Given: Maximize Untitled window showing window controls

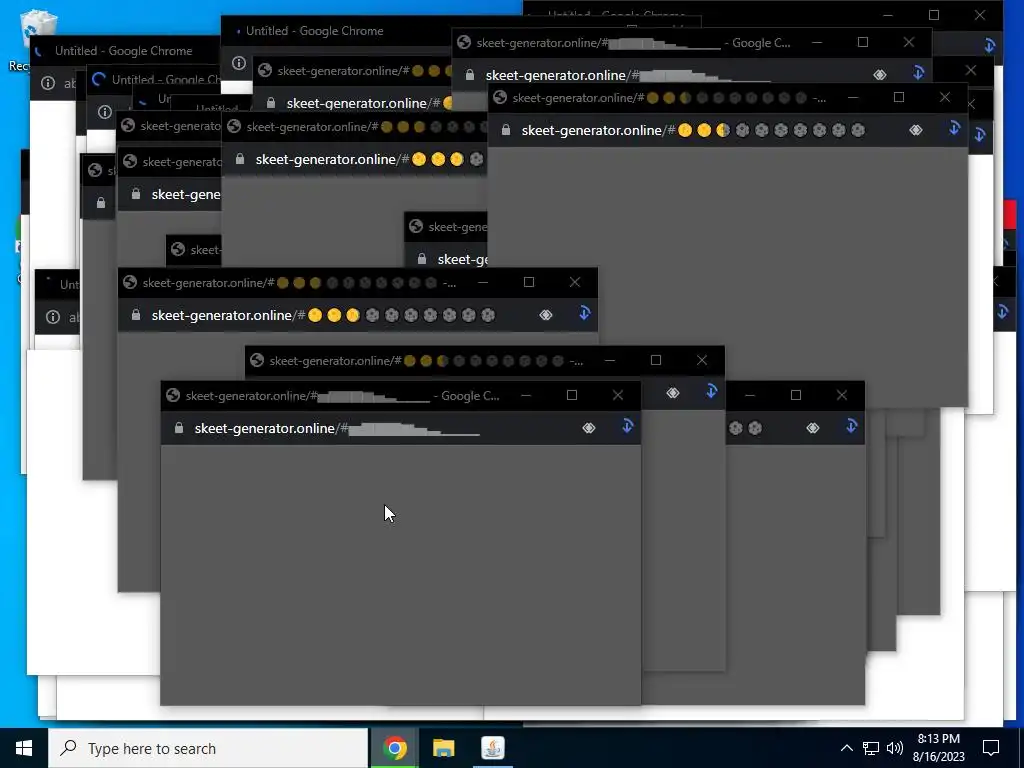Looking at the screenshot, I should pos(934,15).
